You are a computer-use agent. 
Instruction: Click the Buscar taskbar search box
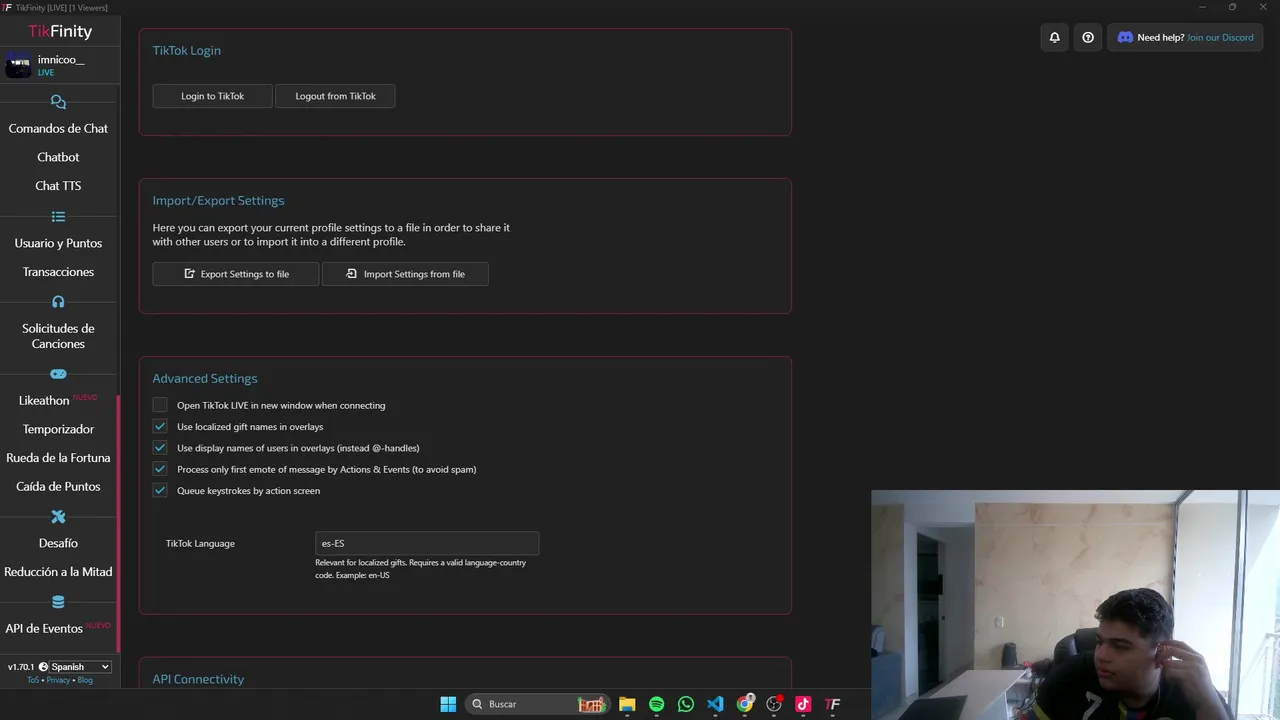click(x=539, y=704)
